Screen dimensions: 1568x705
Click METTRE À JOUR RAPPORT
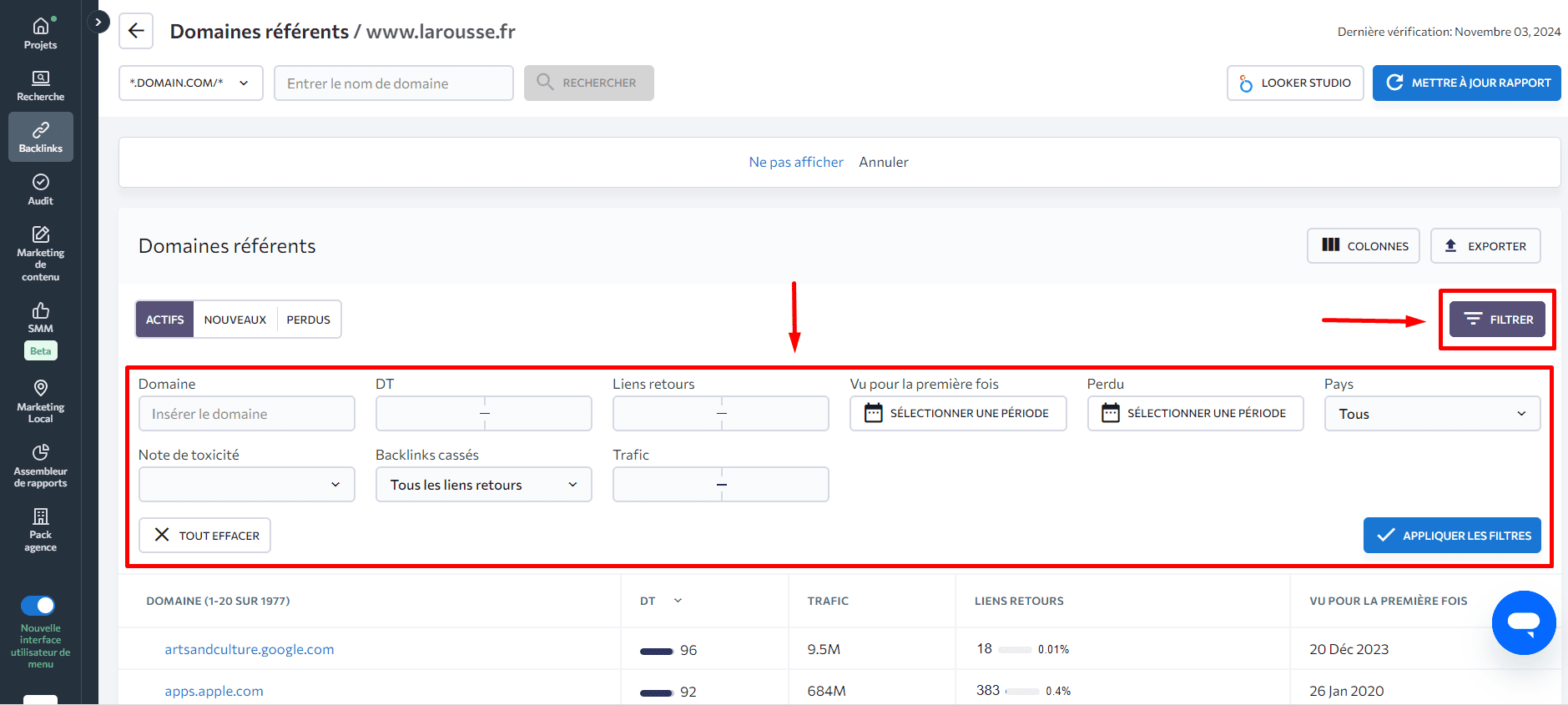tap(1466, 83)
